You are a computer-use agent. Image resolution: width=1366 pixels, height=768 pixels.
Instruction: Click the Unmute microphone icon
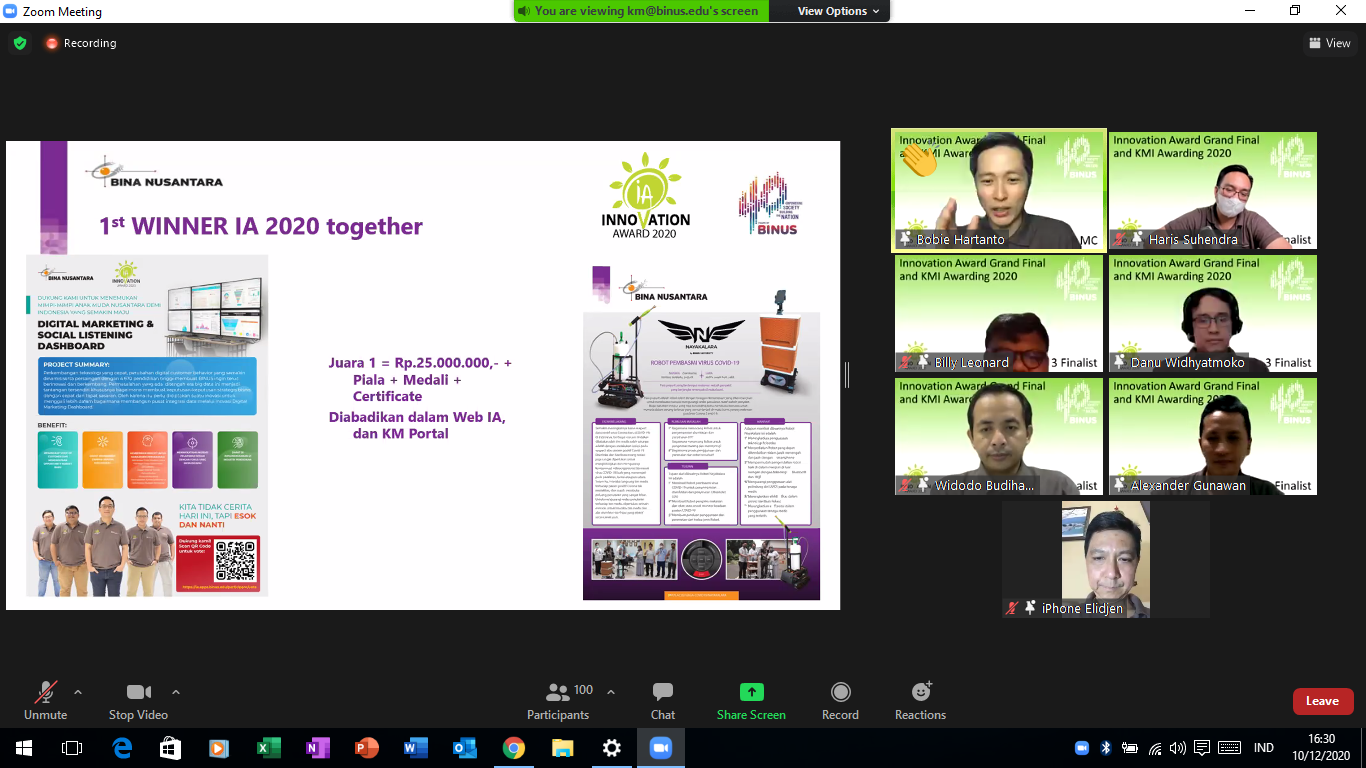[45, 692]
